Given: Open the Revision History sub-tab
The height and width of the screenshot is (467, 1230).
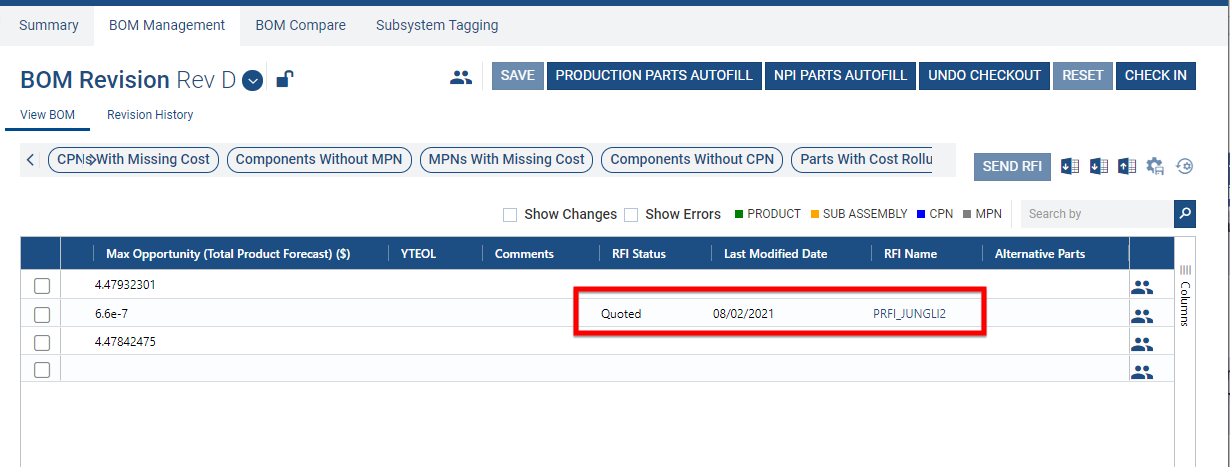Looking at the screenshot, I should (150, 115).
